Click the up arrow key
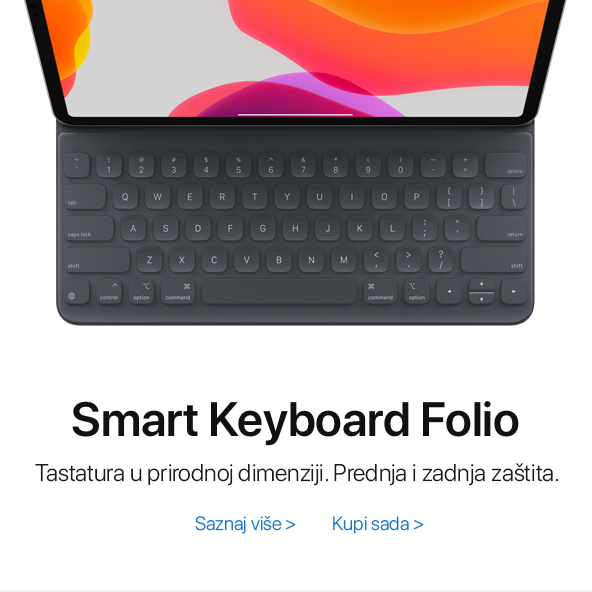The image size is (592, 592). click(x=481, y=285)
